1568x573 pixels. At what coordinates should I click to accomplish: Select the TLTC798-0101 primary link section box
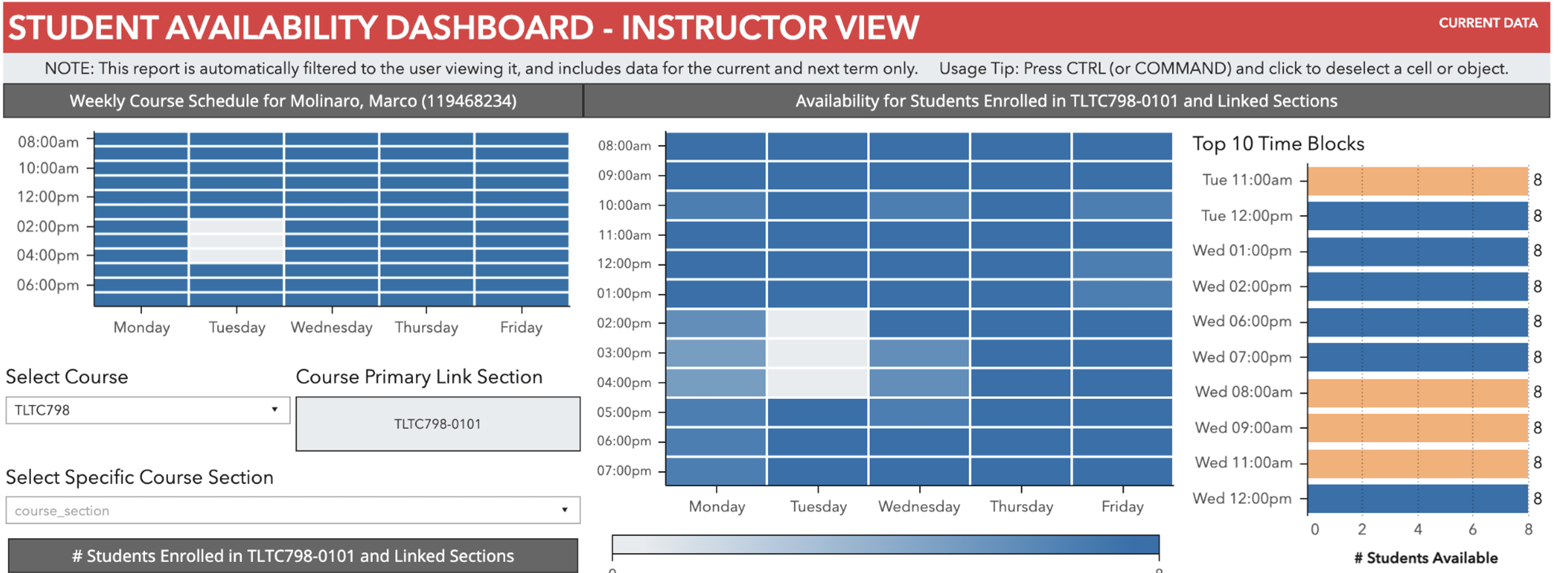[438, 424]
